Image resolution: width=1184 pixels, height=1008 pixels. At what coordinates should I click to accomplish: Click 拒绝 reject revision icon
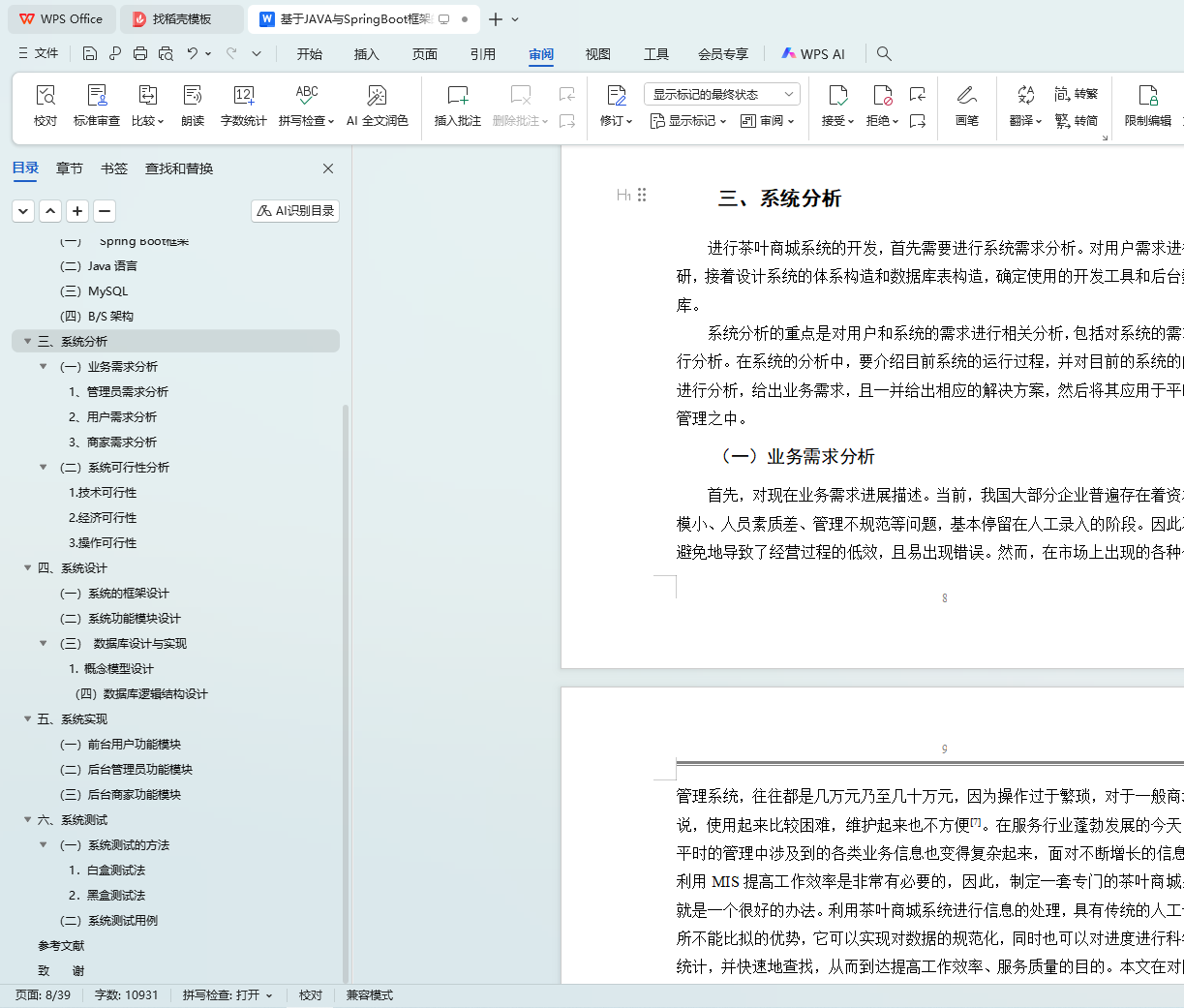pos(883,95)
